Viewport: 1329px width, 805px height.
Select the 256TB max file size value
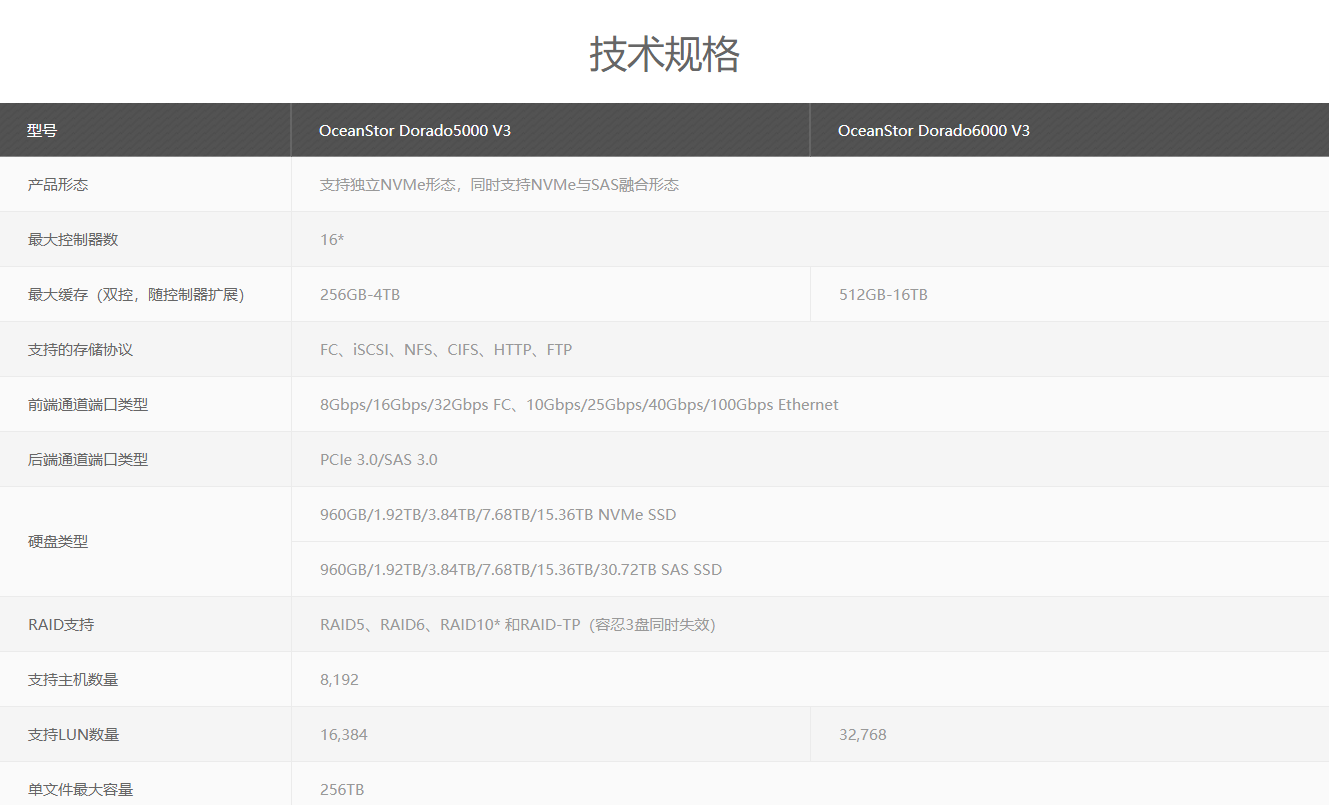(x=342, y=790)
